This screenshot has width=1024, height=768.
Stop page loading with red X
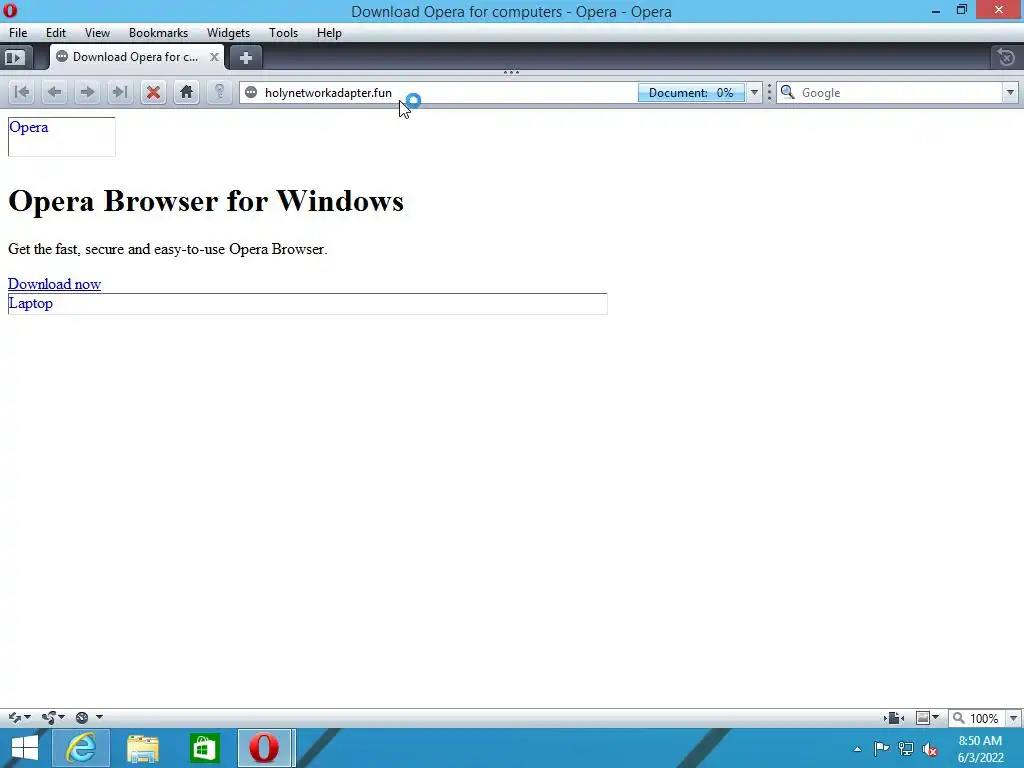(153, 92)
